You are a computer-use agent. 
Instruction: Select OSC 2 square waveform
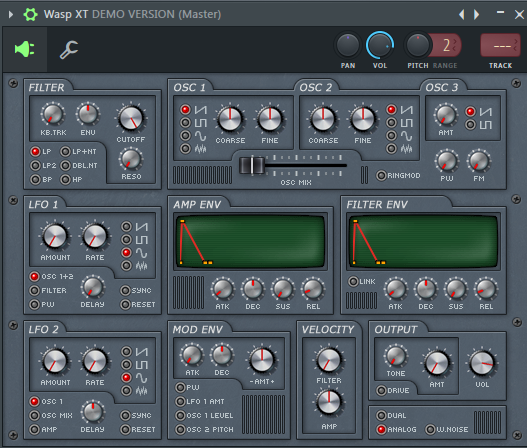click(391, 123)
